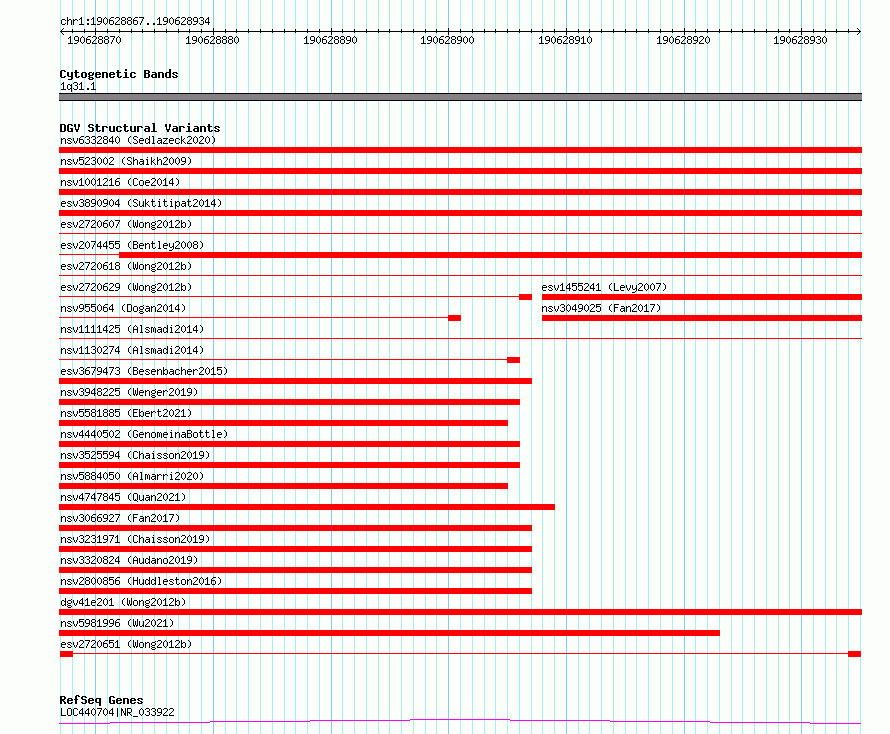Click the nsv3049025 red variant bar

pyautogui.click(x=702, y=318)
